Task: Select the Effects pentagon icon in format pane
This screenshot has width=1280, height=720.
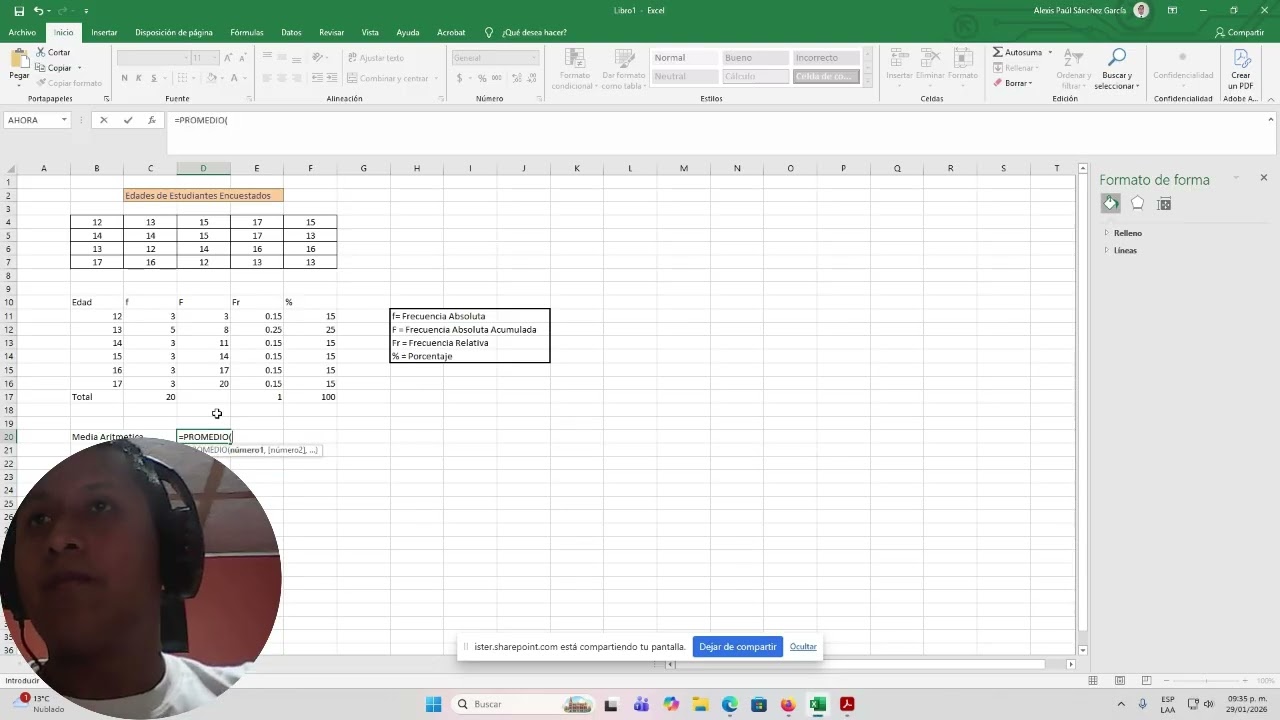Action: coord(1137,204)
